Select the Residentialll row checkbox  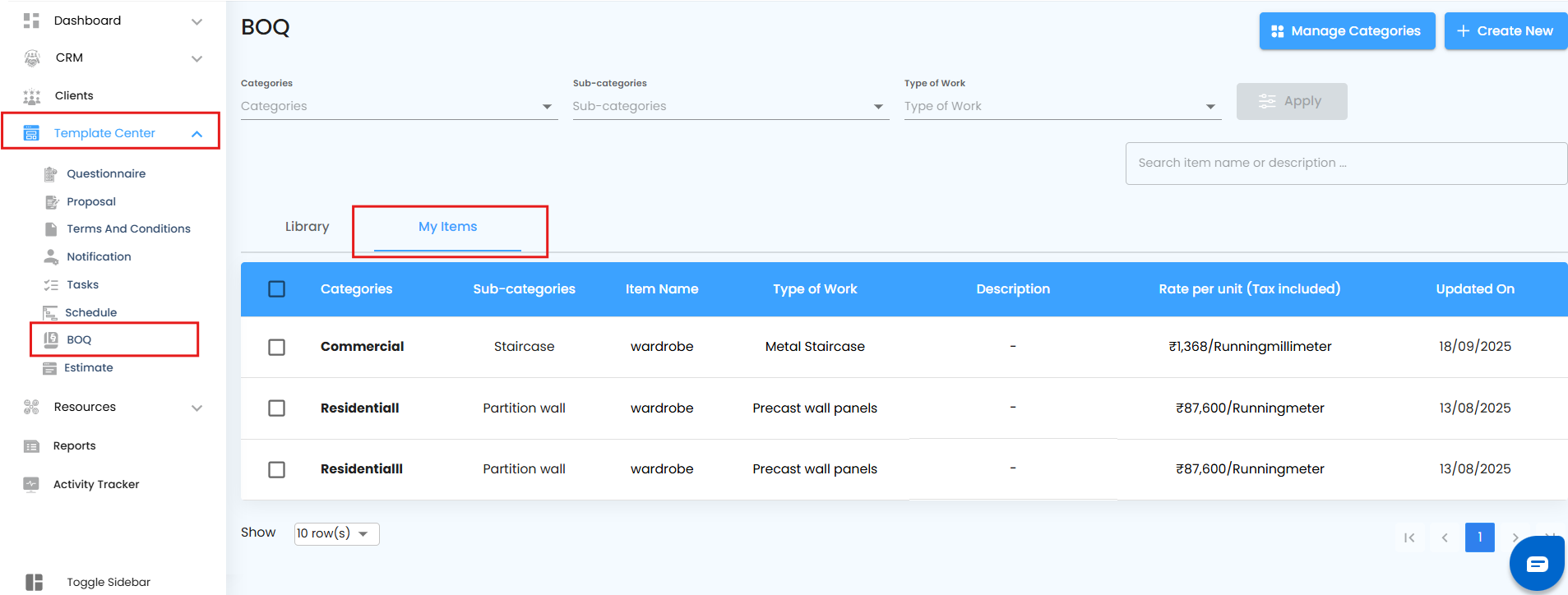277,469
